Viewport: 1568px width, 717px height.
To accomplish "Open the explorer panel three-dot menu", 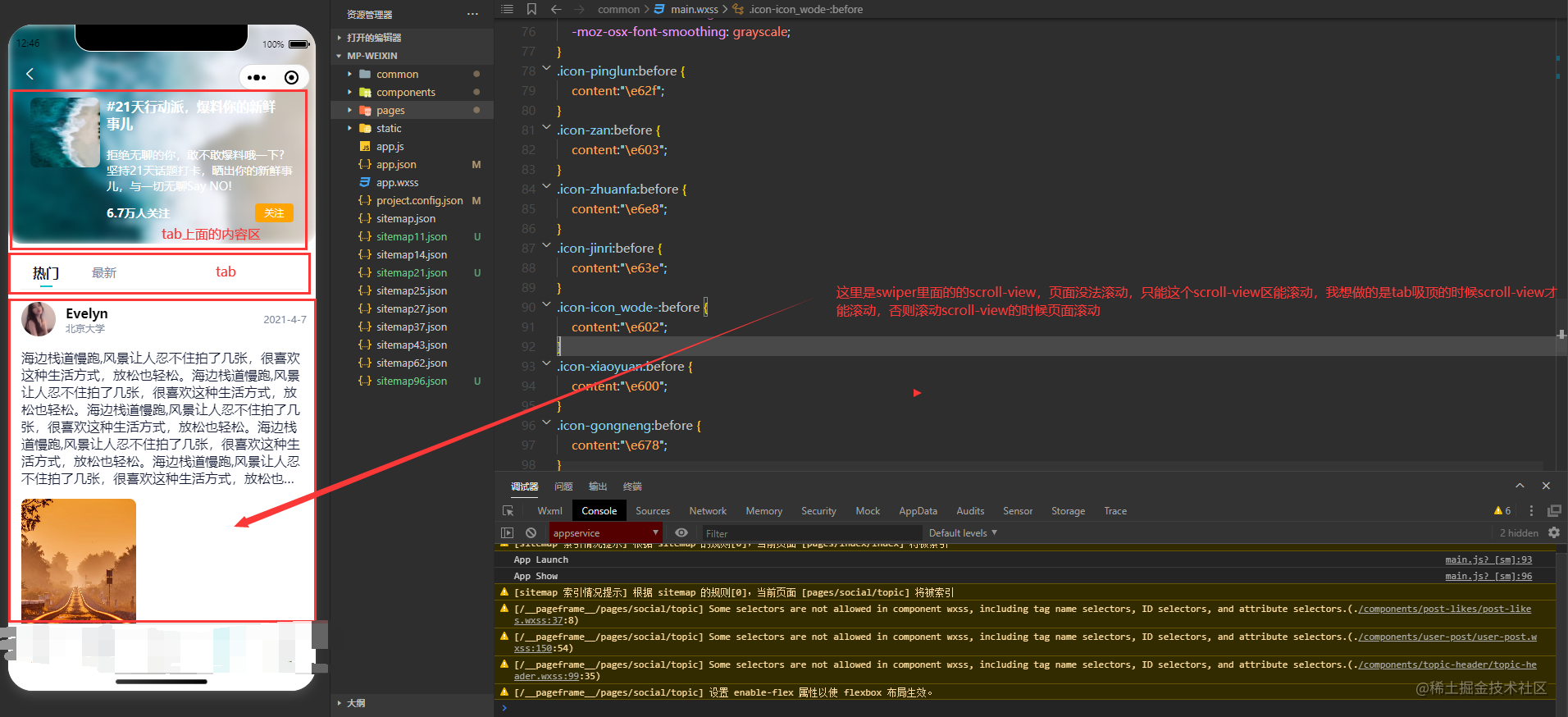I will tap(472, 14).
